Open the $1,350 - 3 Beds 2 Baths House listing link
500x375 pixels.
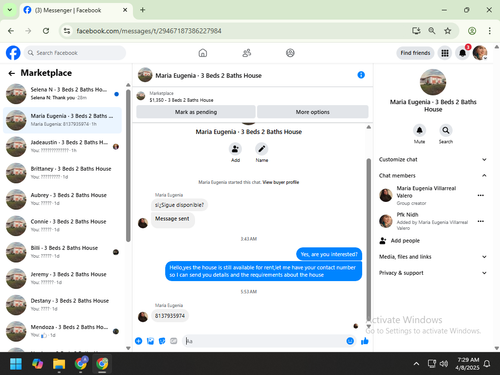pyautogui.click(x=181, y=100)
